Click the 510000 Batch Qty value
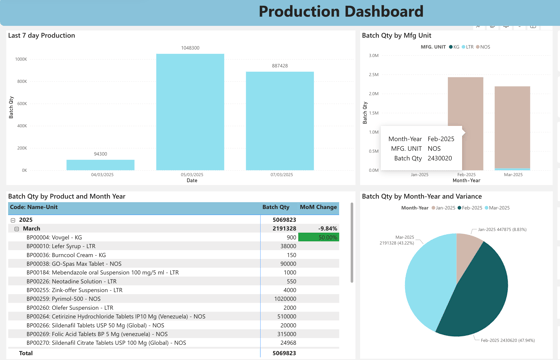560x360 pixels. pos(287,316)
